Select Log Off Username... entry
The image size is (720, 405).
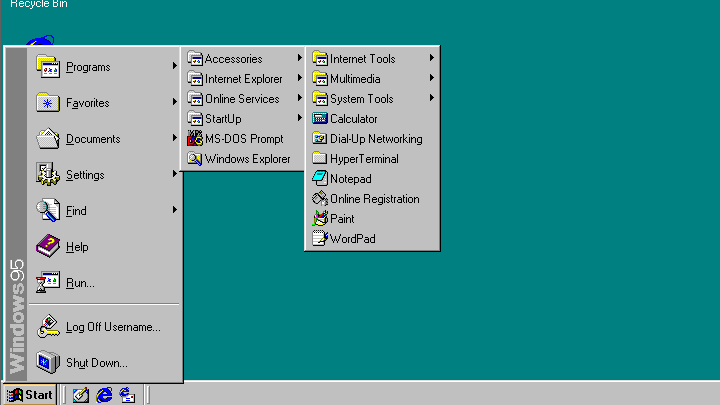click(105, 326)
